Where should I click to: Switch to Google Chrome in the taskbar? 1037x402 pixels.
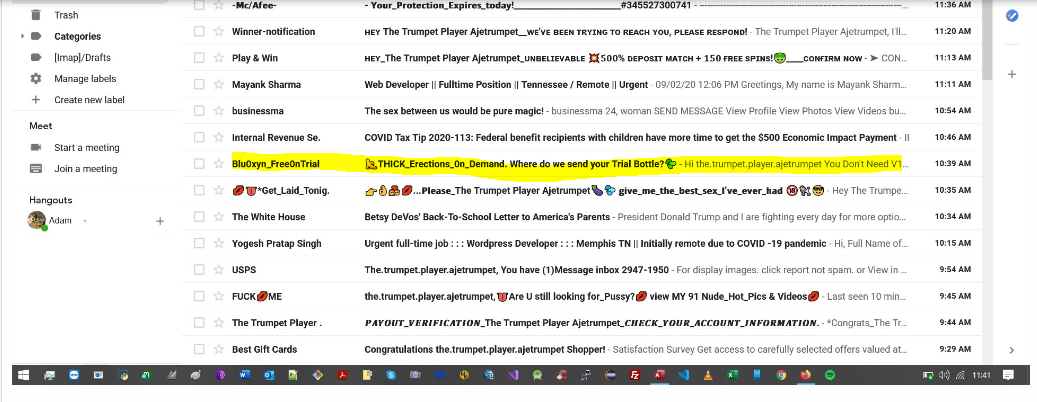(781, 375)
